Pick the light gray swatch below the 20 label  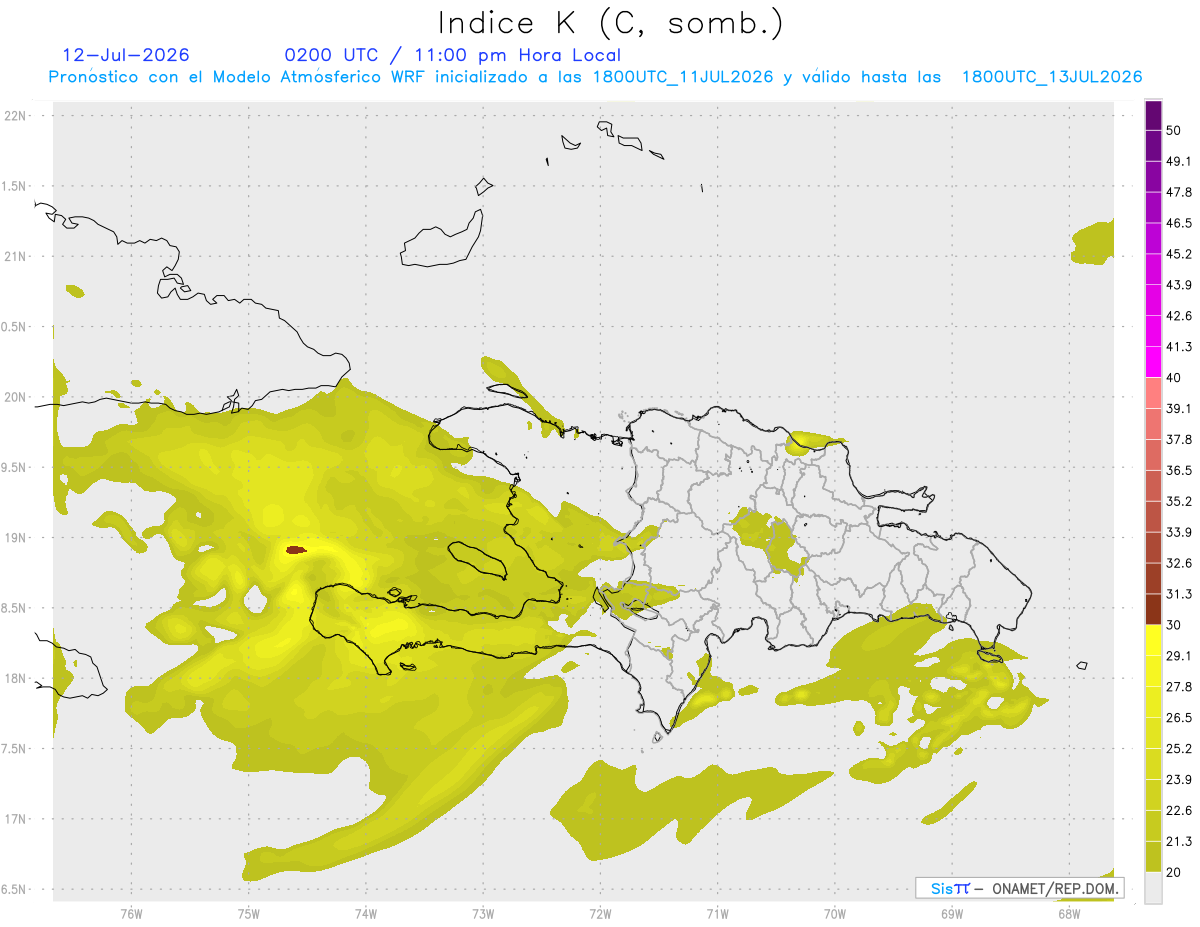1153,887
